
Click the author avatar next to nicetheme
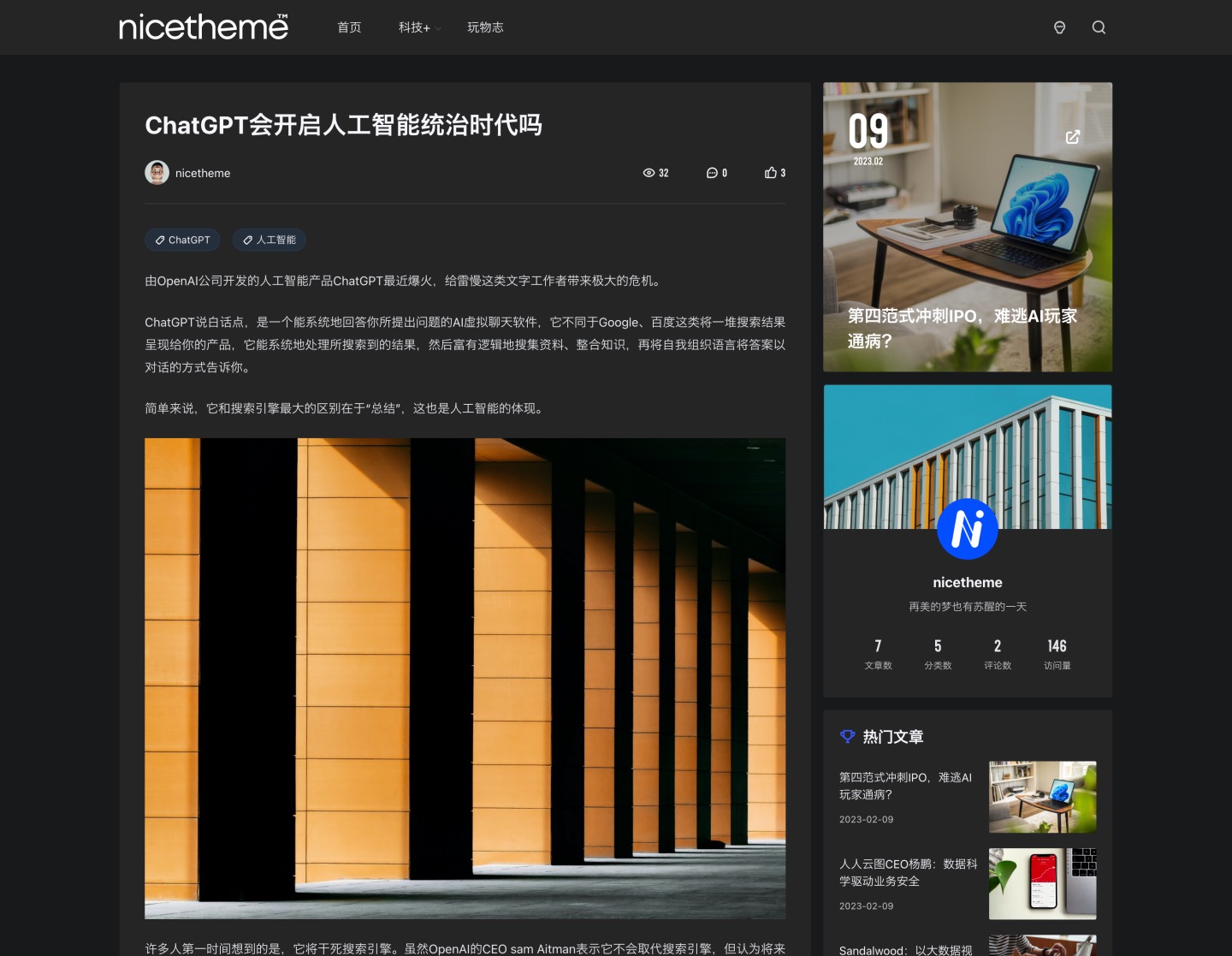tap(157, 173)
